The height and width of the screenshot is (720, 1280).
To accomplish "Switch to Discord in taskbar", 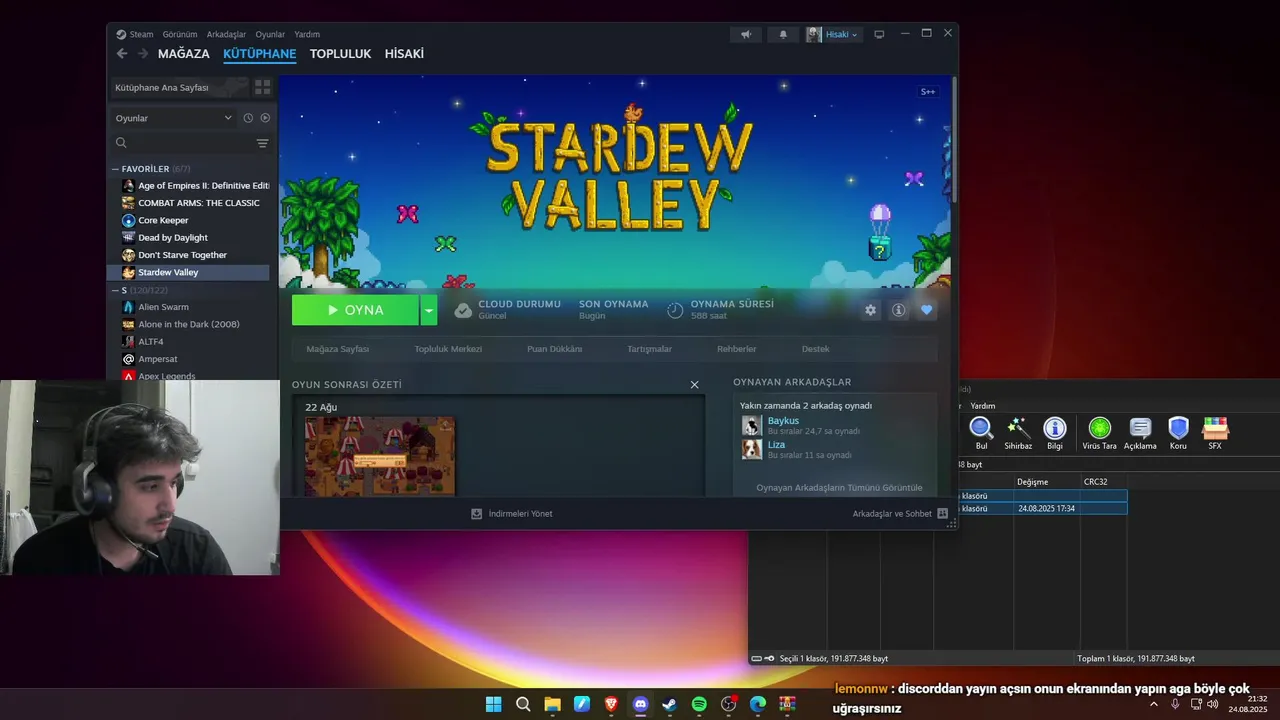I will point(640,704).
